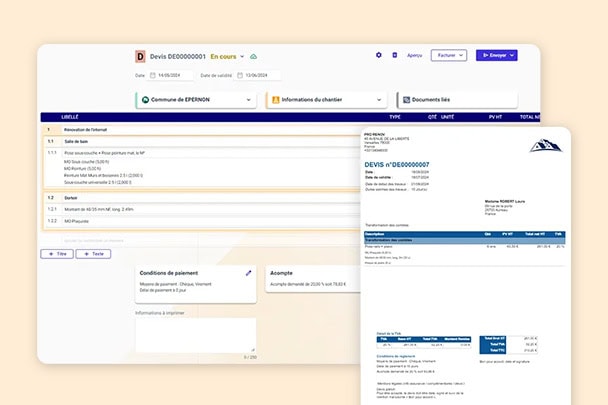The height and width of the screenshot is (405, 608).
Task: Click the add line search field below table
Action: pos(202,241)
